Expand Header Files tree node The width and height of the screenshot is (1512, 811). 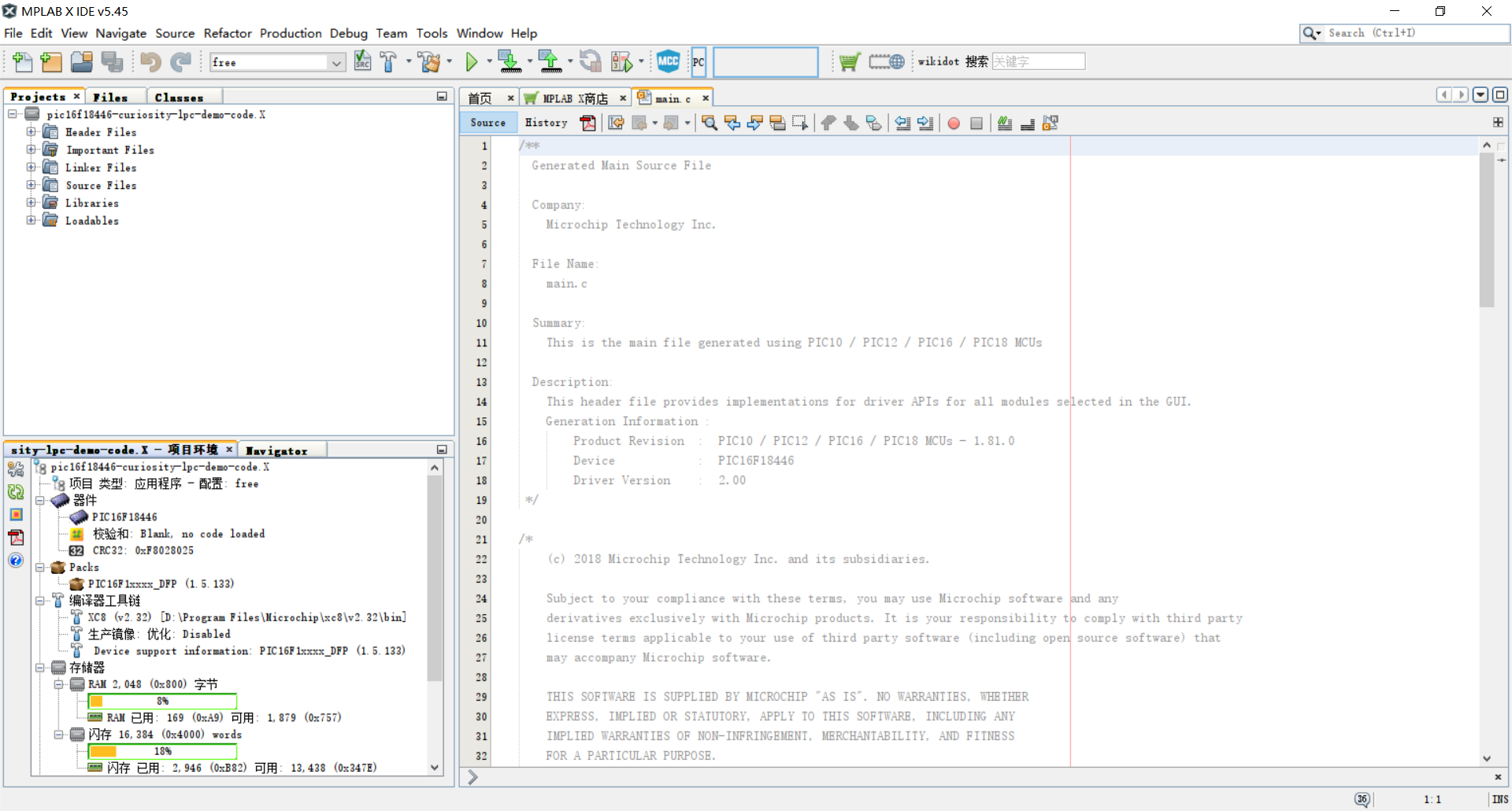pyautogui.click(x=31, y=131)
